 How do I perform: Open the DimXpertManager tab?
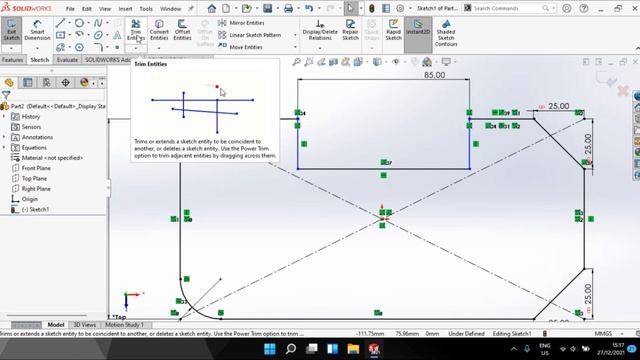(x=65, y=82)
